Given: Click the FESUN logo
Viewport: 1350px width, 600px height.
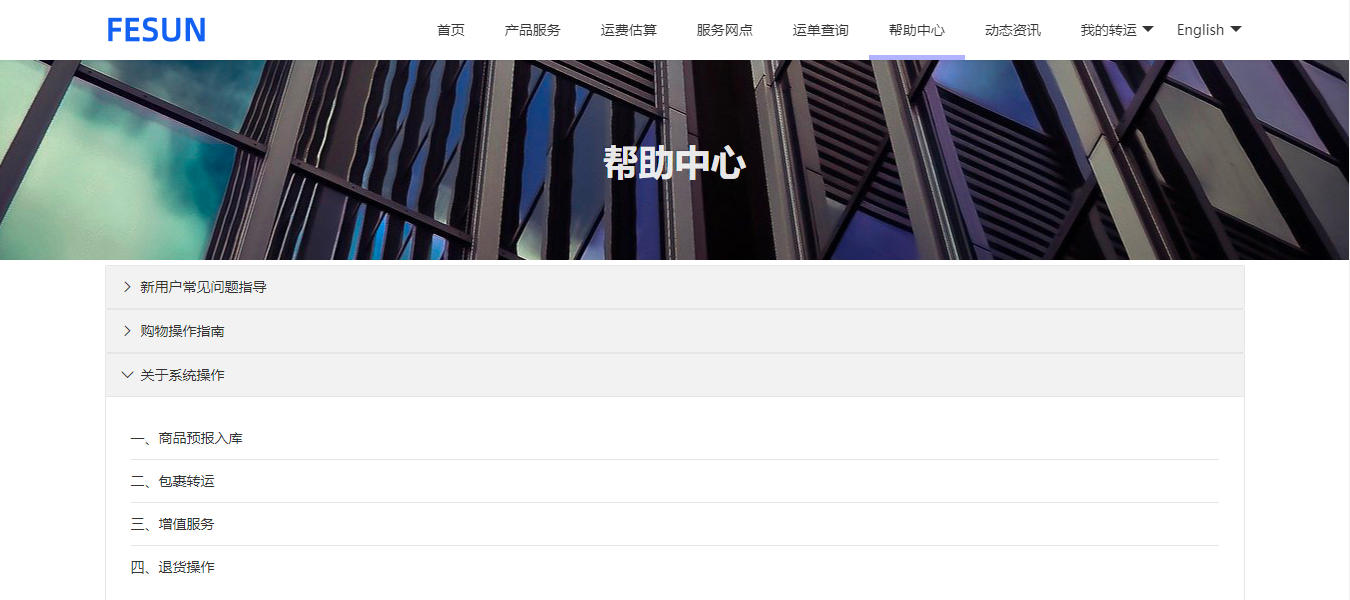Looking at the screenshot, I should tap(156, 30).
